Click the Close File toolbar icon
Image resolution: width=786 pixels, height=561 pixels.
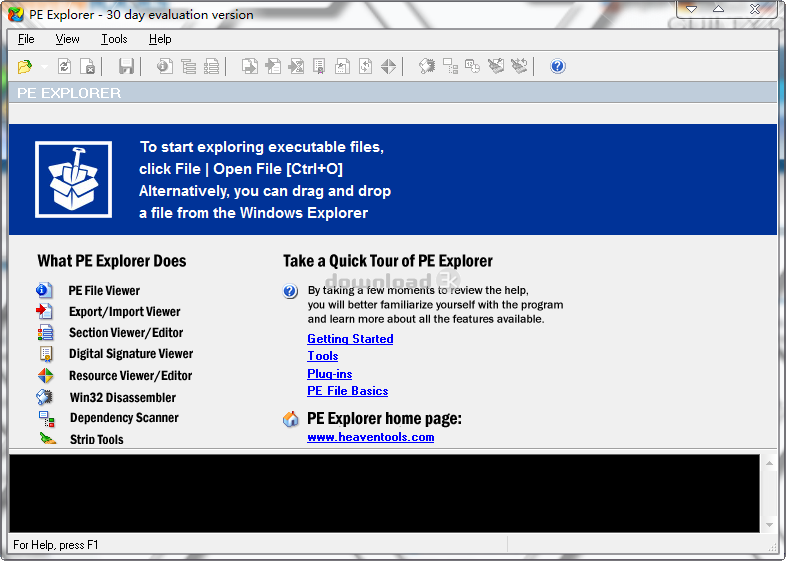(x=88, y=67)
